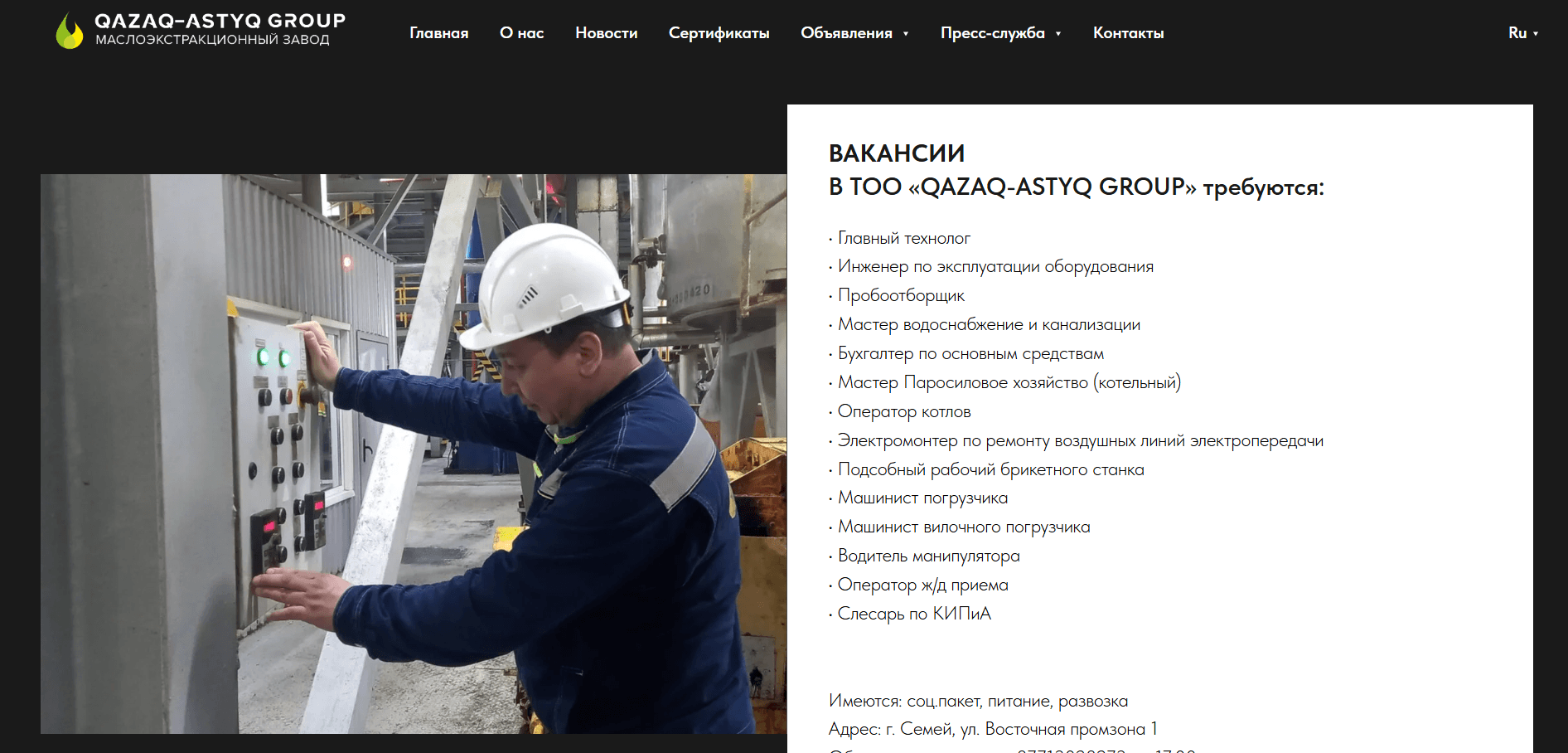Click 'Электромонтер по ремонту воздушных линий' vacancy
This screenshot has height=753, width=1568.
point(1076,440)
